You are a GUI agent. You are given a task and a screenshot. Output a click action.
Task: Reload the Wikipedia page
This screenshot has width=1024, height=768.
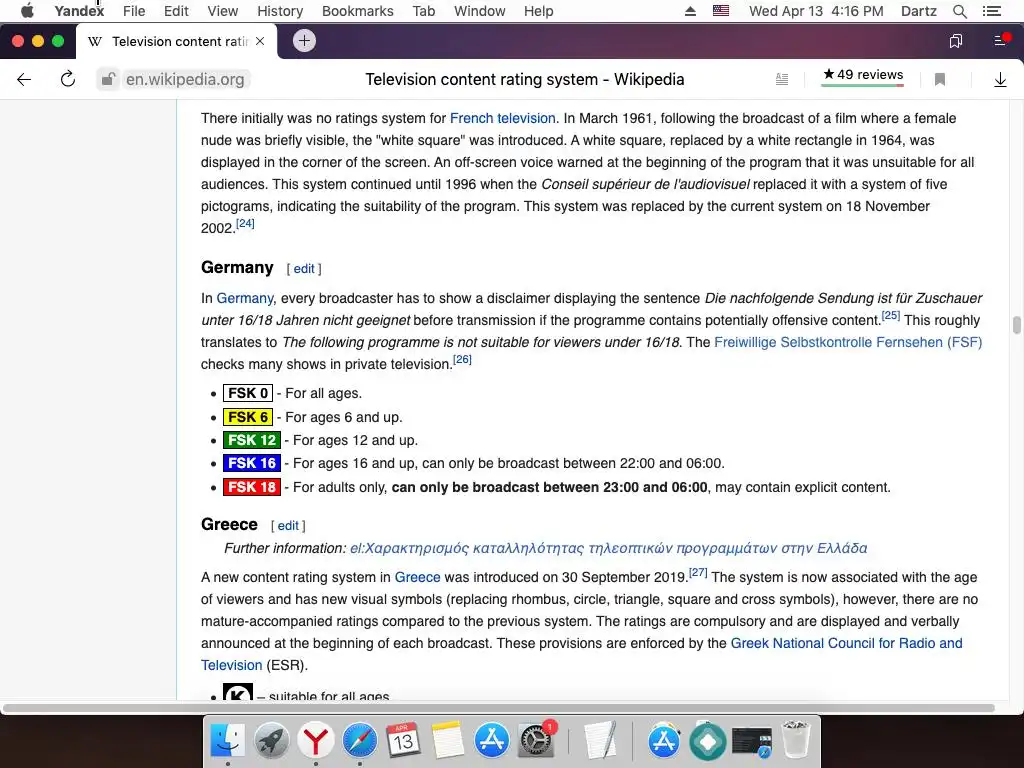[67, 80]
